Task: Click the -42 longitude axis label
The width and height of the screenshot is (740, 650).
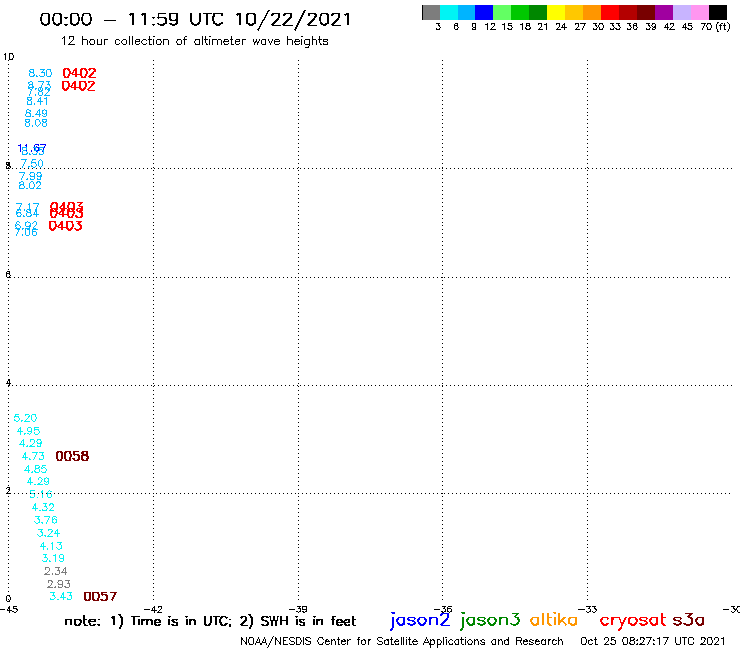Action: tap(153, 609)
